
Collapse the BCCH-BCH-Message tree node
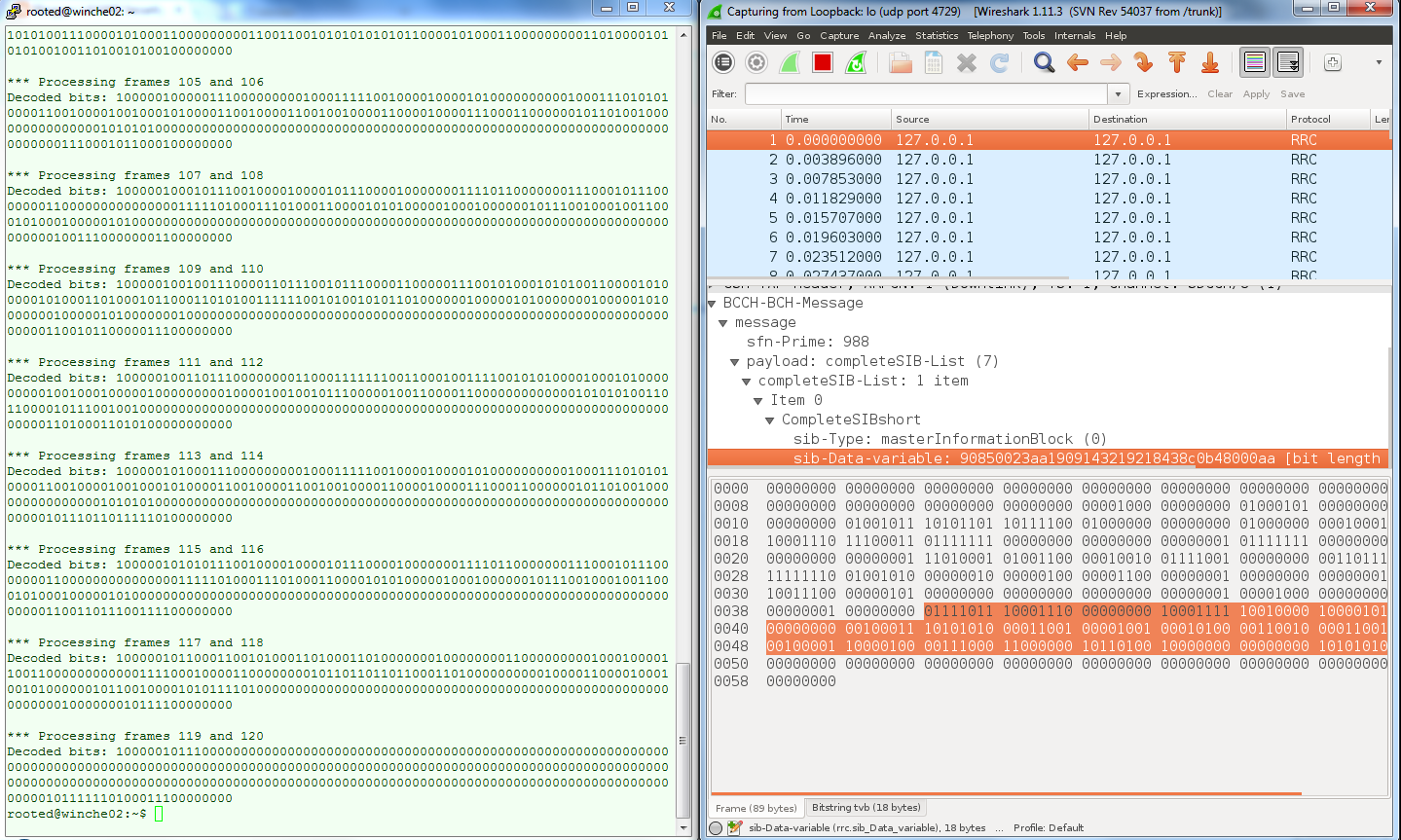pyautogui.click(x=713, y=304)
